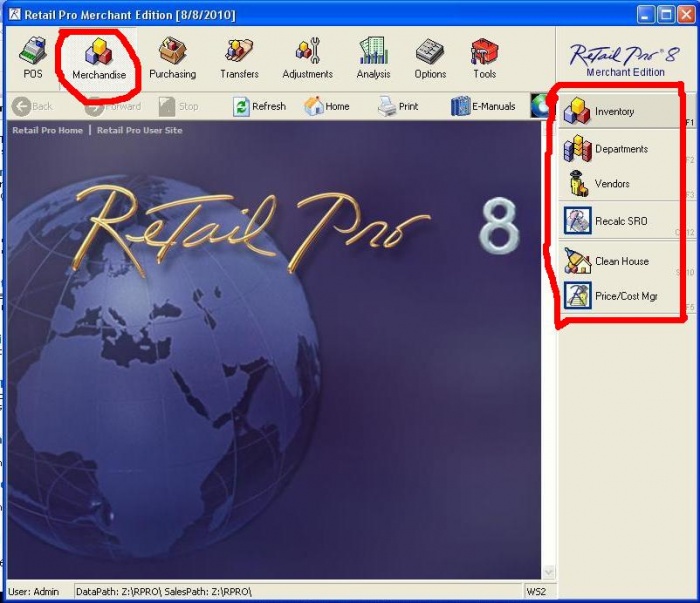This screenshot has height=603, width=700.
Task: Click the User: Admin status entry
Action: click(33, 592)
